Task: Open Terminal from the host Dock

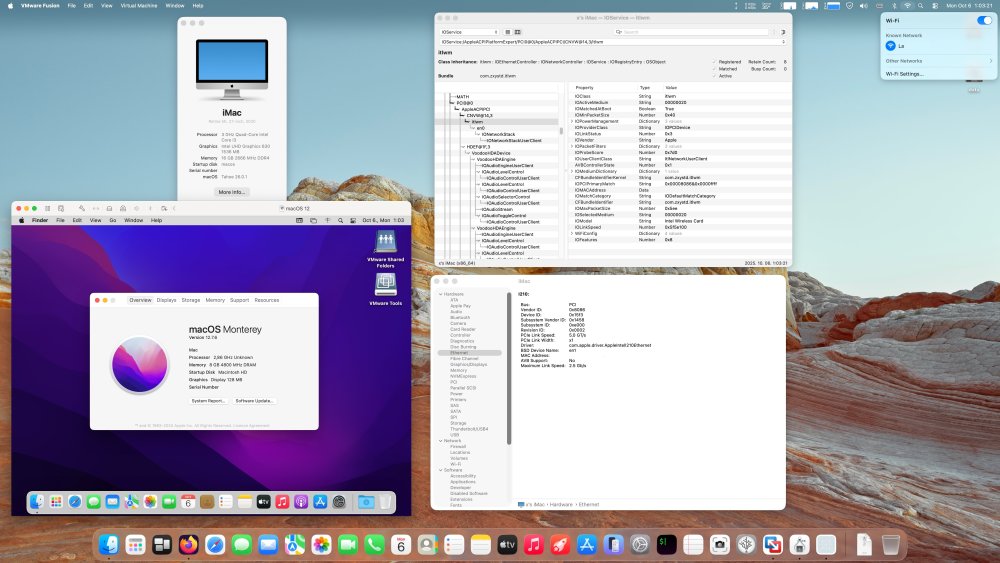Action: (x=666, y=545)
